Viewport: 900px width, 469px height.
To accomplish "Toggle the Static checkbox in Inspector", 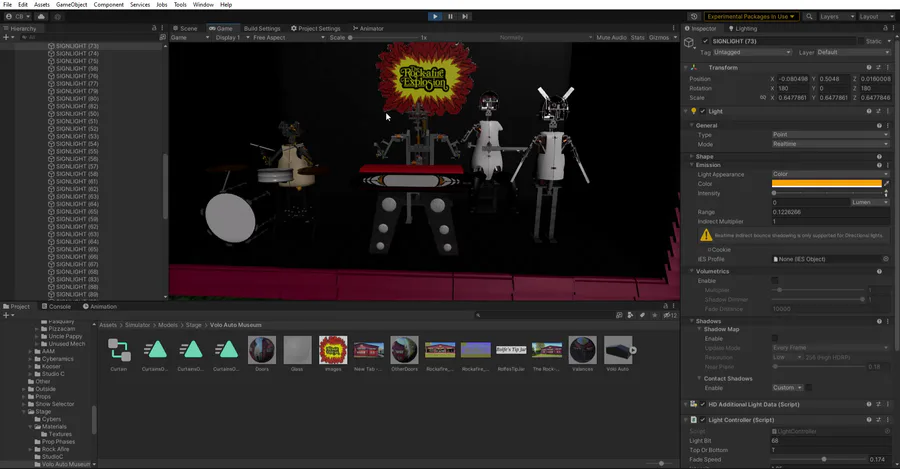I will coord(860,41).
